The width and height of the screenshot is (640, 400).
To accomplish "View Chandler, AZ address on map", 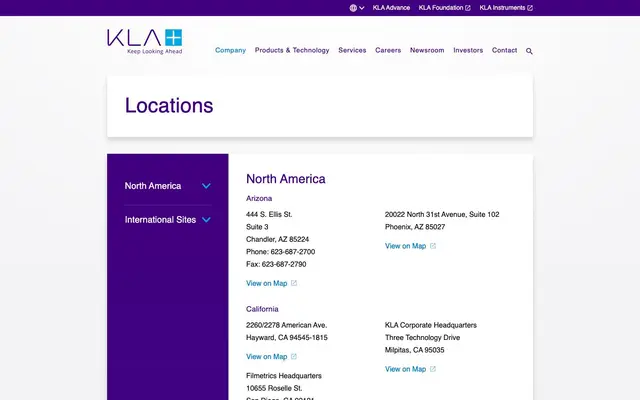I will pyautogui.click(x=267, y=283).
